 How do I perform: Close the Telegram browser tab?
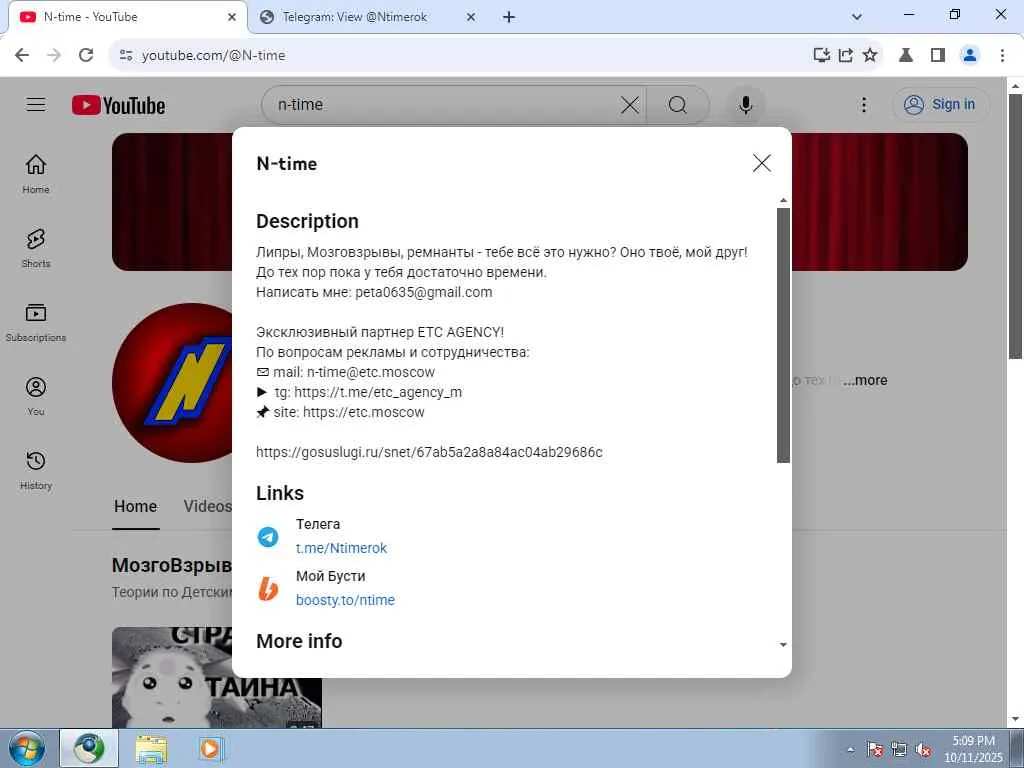(471, 17)
